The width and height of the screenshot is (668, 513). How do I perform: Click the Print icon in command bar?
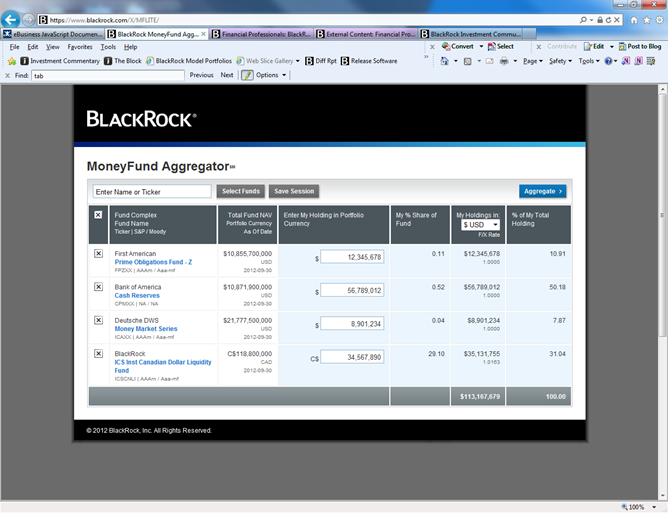pyautogui.click(x=504, y=61)
